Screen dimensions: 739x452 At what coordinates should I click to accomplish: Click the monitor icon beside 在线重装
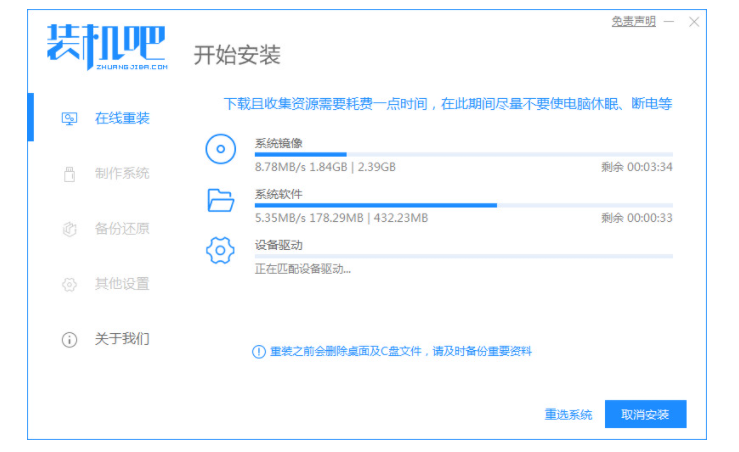[x=69, y=119]
